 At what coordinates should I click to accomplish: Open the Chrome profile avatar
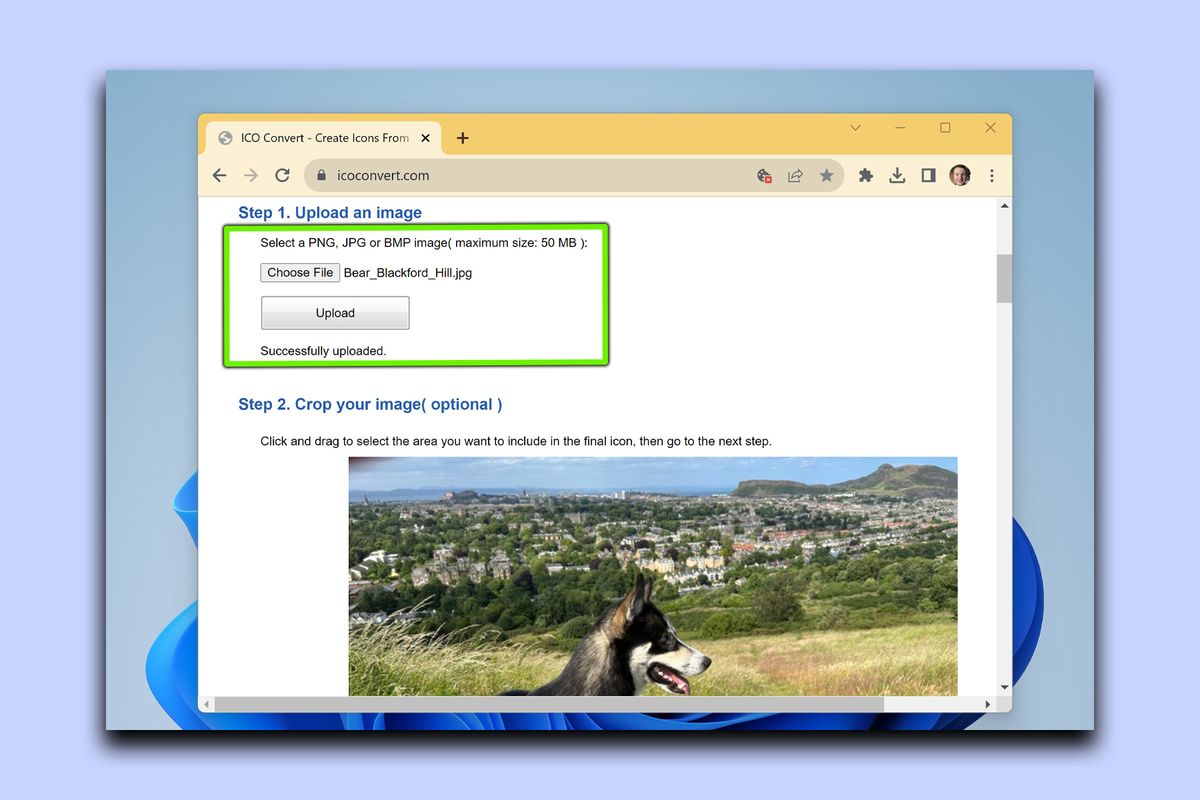point(959,175)
